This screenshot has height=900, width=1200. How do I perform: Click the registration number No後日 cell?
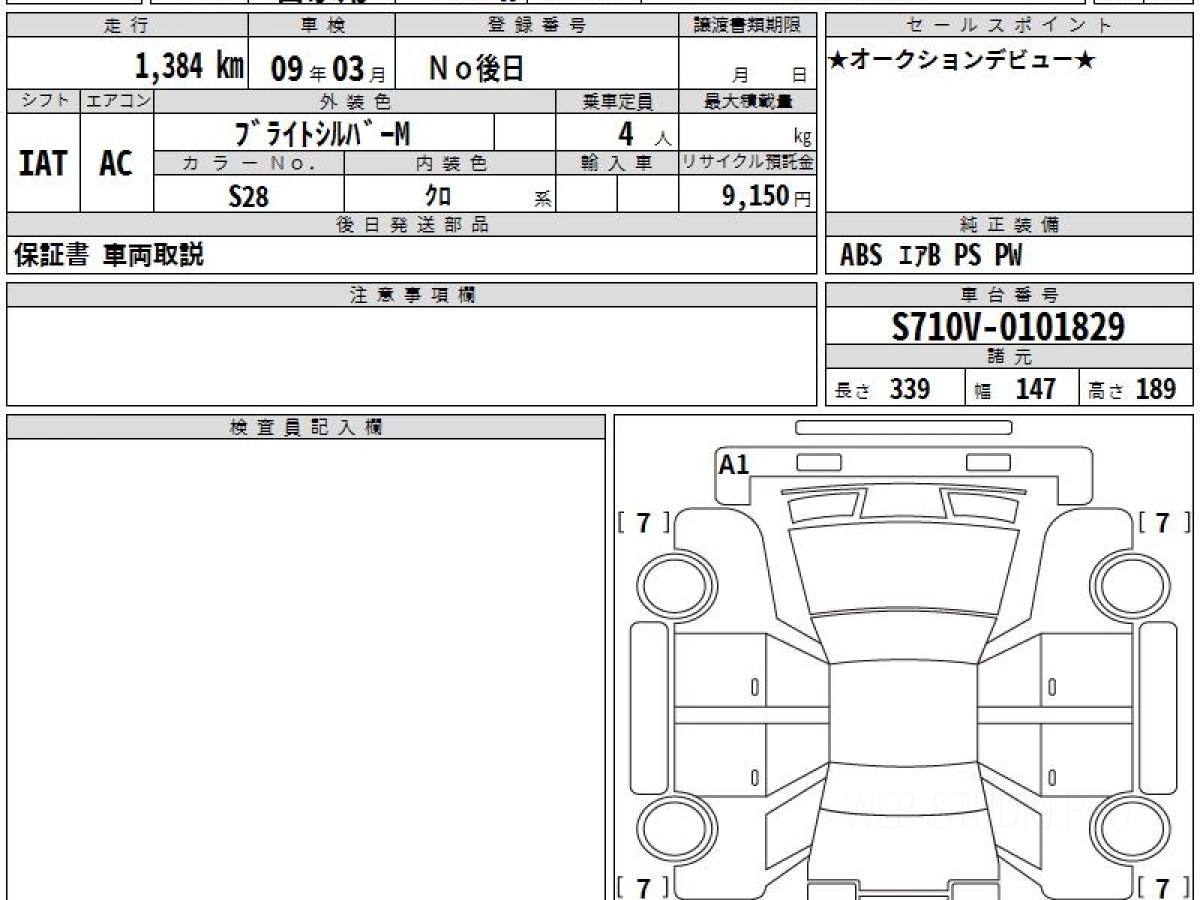[x=477, y=68]
